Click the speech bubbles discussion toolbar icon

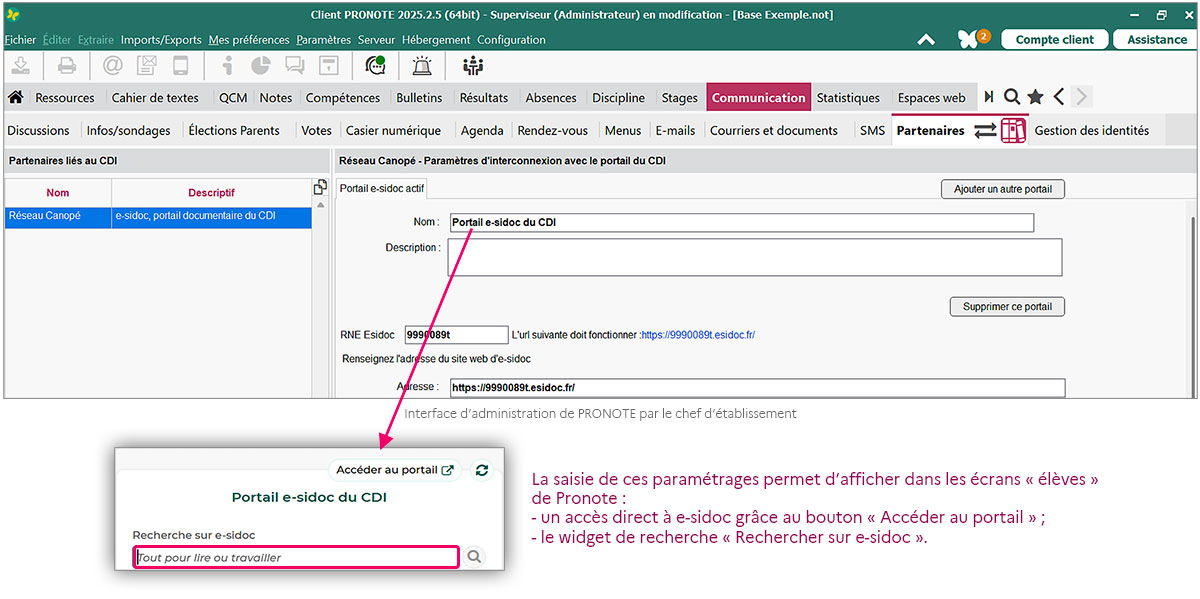(x=294, y=66)
